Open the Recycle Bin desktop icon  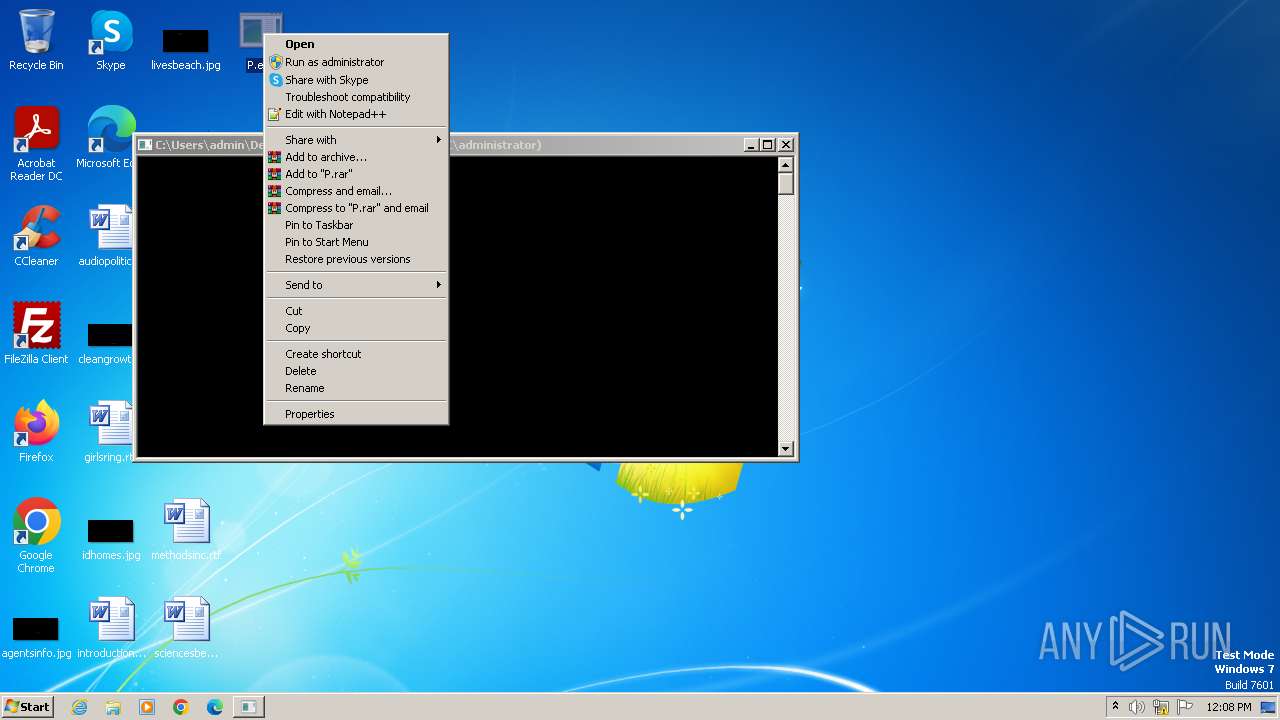[36, 40]
